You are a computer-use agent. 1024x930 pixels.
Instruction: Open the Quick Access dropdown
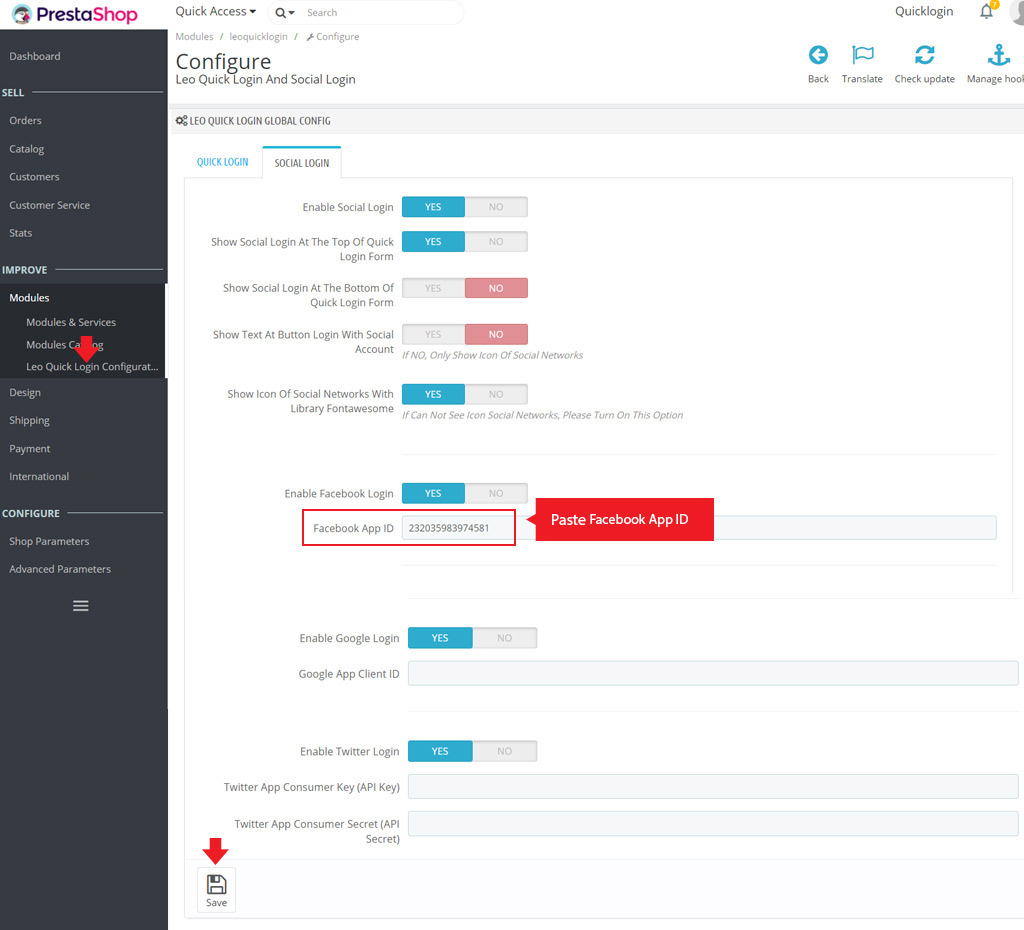click(x=216, y=12)
